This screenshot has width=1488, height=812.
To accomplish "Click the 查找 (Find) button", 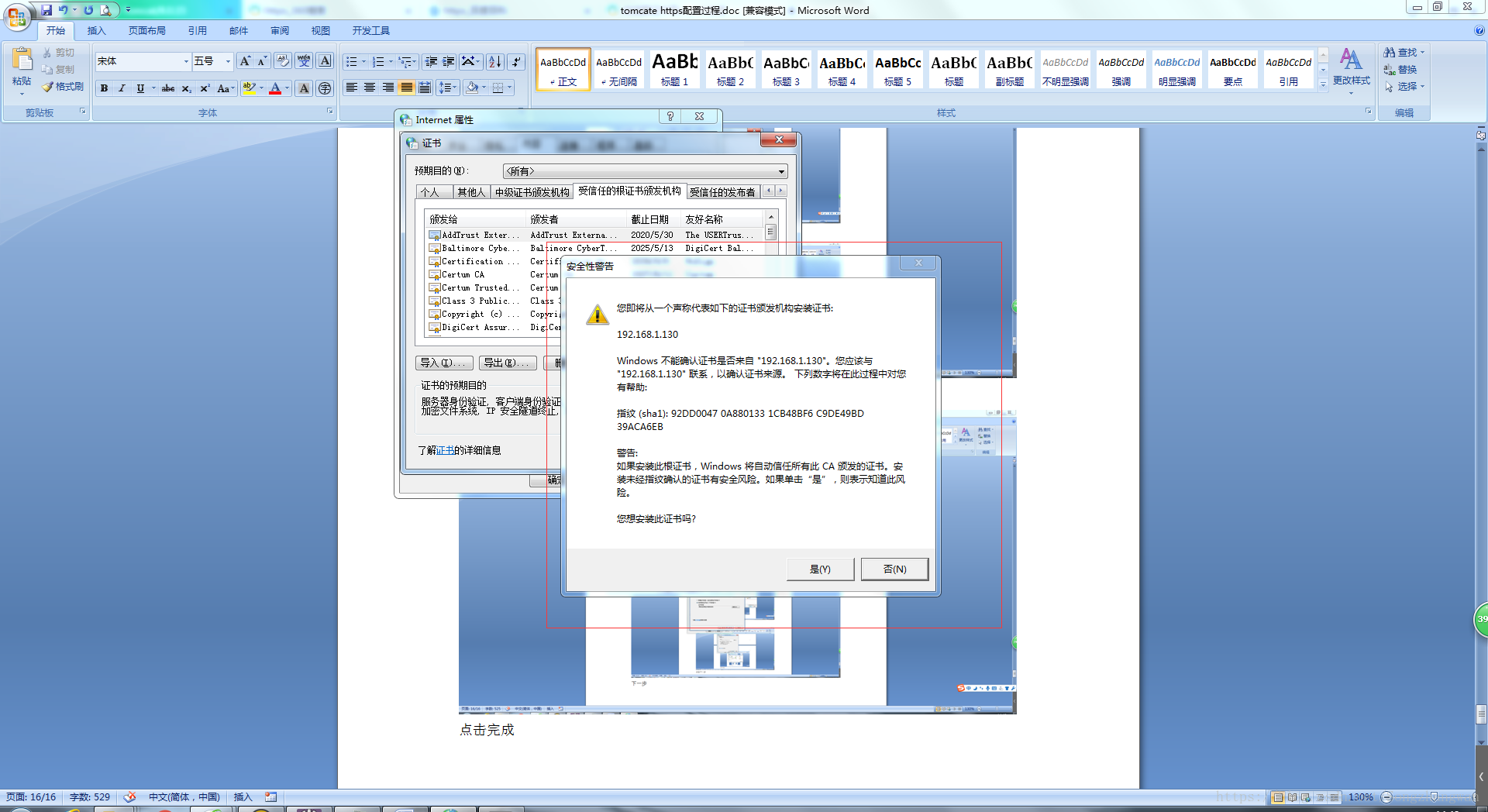I will point(1404,53).
